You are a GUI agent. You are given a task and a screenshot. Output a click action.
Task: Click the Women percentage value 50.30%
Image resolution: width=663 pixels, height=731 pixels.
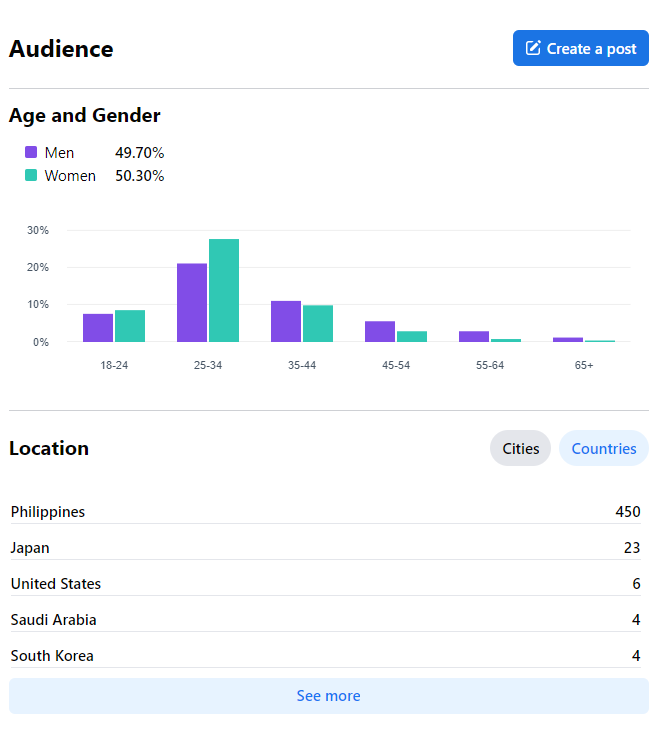point(140,176)
